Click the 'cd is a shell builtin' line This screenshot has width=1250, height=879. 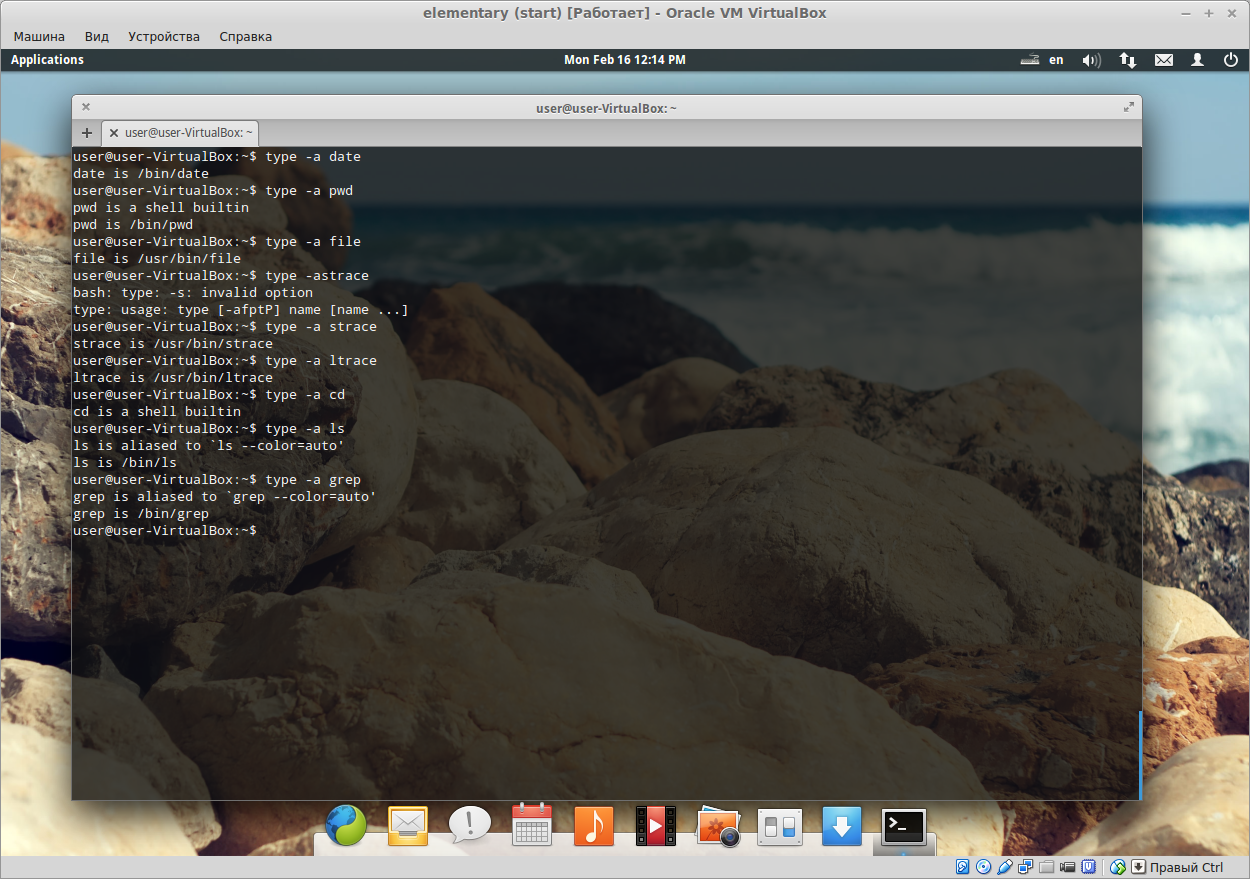pyautogui.click(x=157, y=412)
